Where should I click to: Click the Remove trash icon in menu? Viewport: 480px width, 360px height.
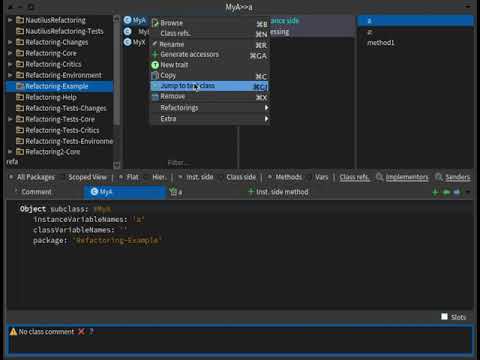coord(155,97)
